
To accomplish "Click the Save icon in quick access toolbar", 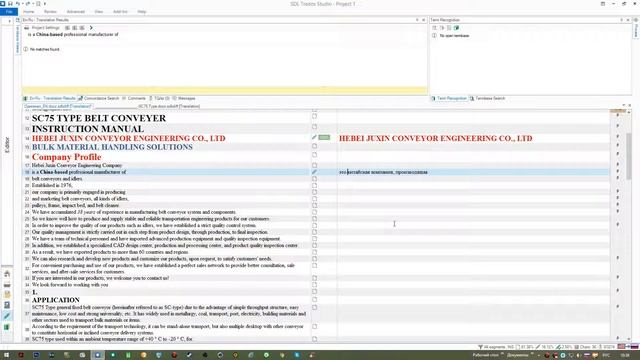I will pyautogui.click(x=10, y=4).
